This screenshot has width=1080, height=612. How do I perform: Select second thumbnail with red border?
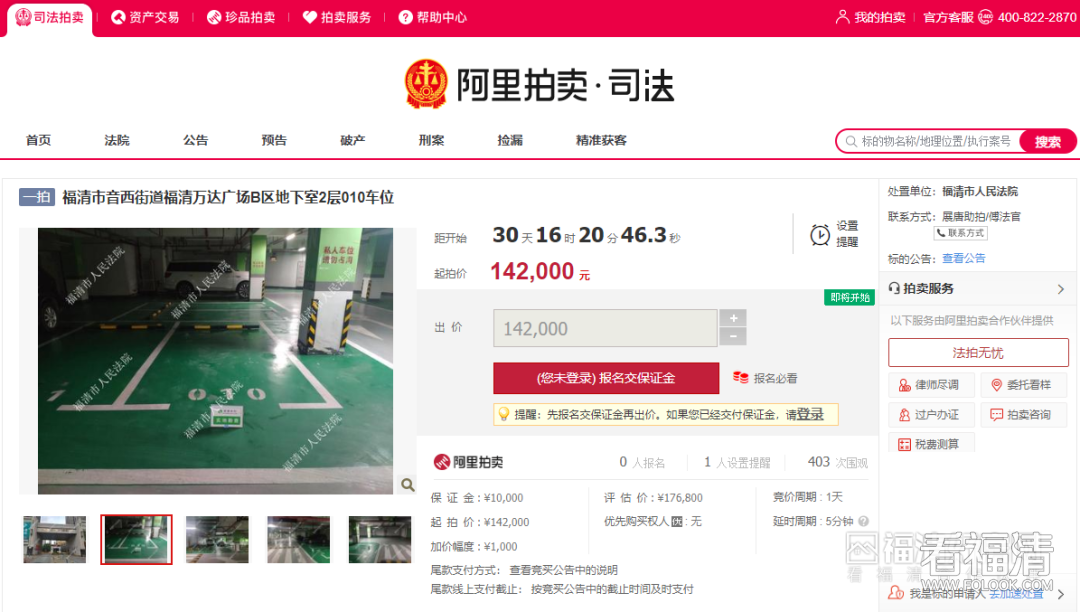click(136, 540)
